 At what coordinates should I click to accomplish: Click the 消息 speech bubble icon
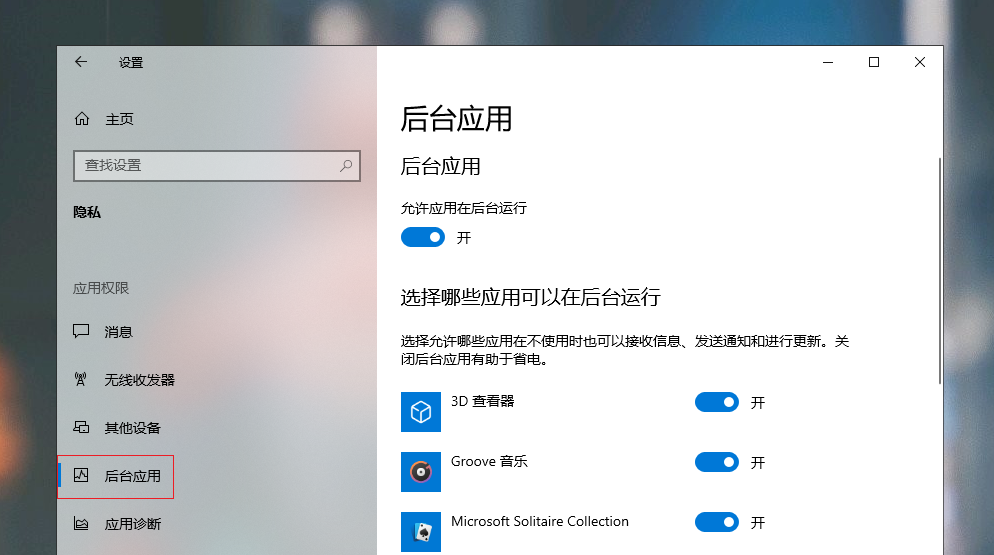coord(81,331)
